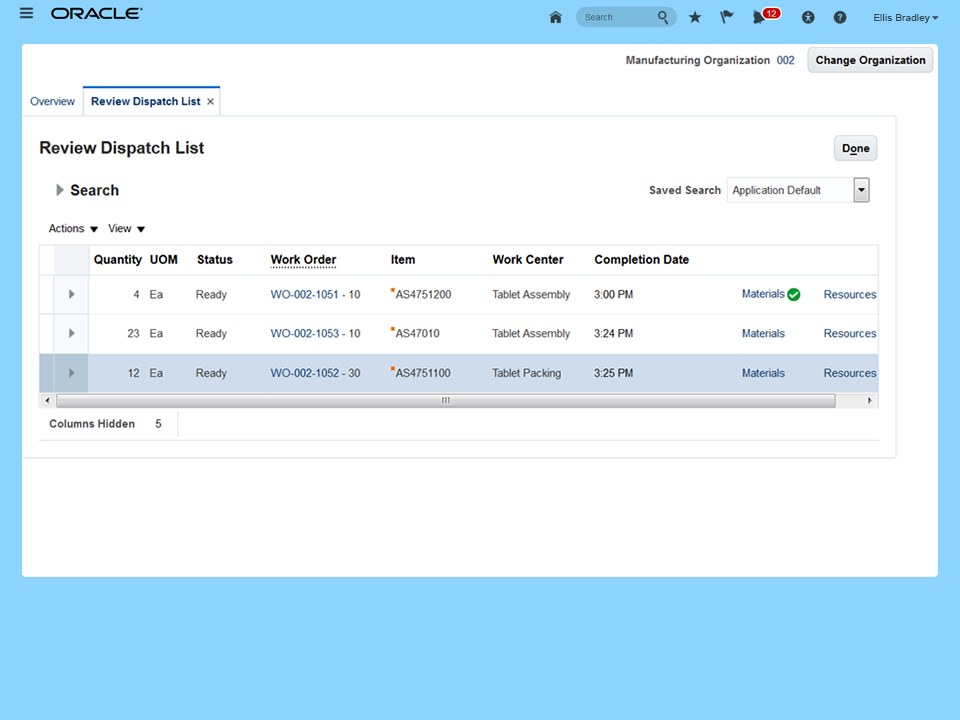This screenshot has width=960, height=720.
Task: Open the Ellis Bradley user menu
Action: [905, 18]
